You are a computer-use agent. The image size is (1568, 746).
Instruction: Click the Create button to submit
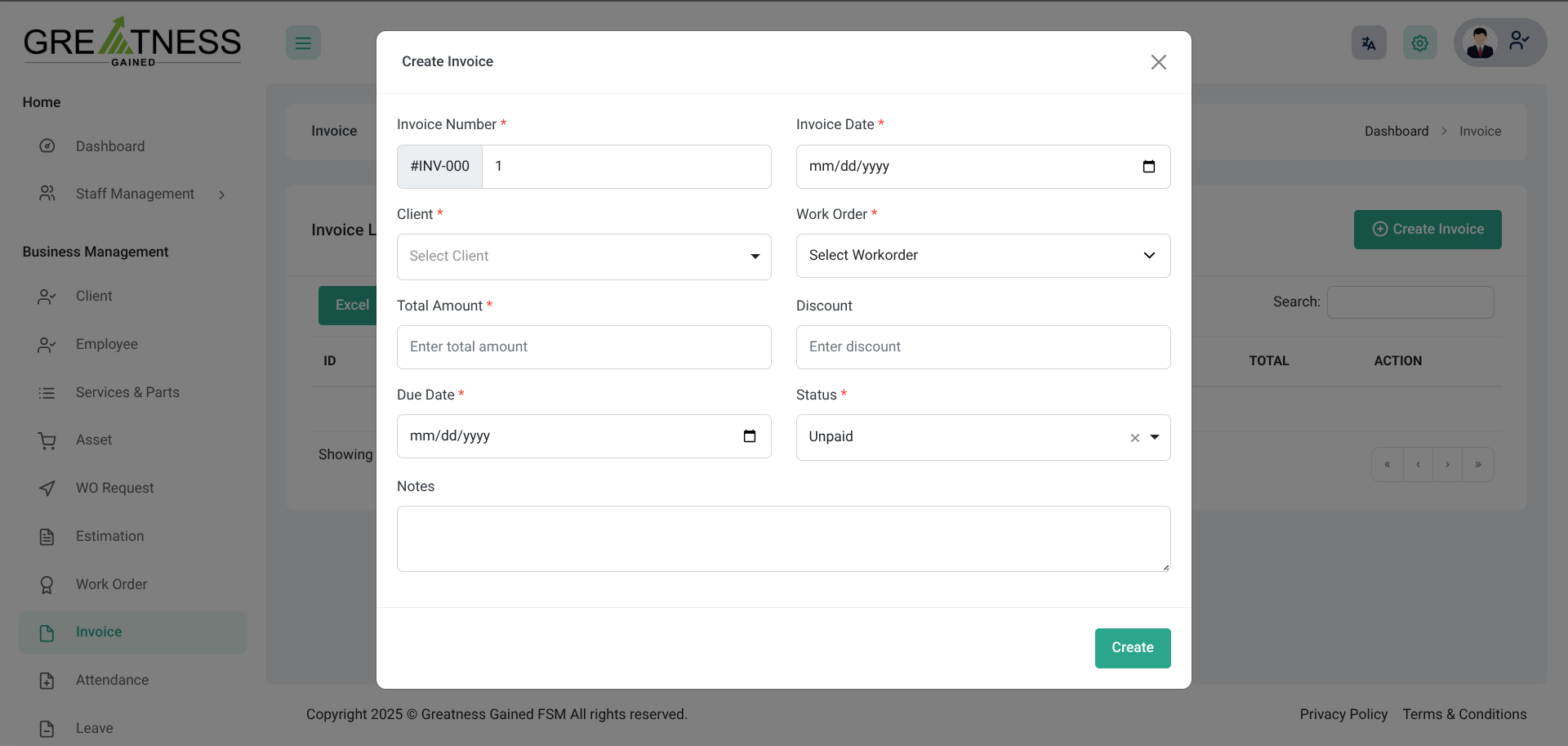coord(1132,648)
